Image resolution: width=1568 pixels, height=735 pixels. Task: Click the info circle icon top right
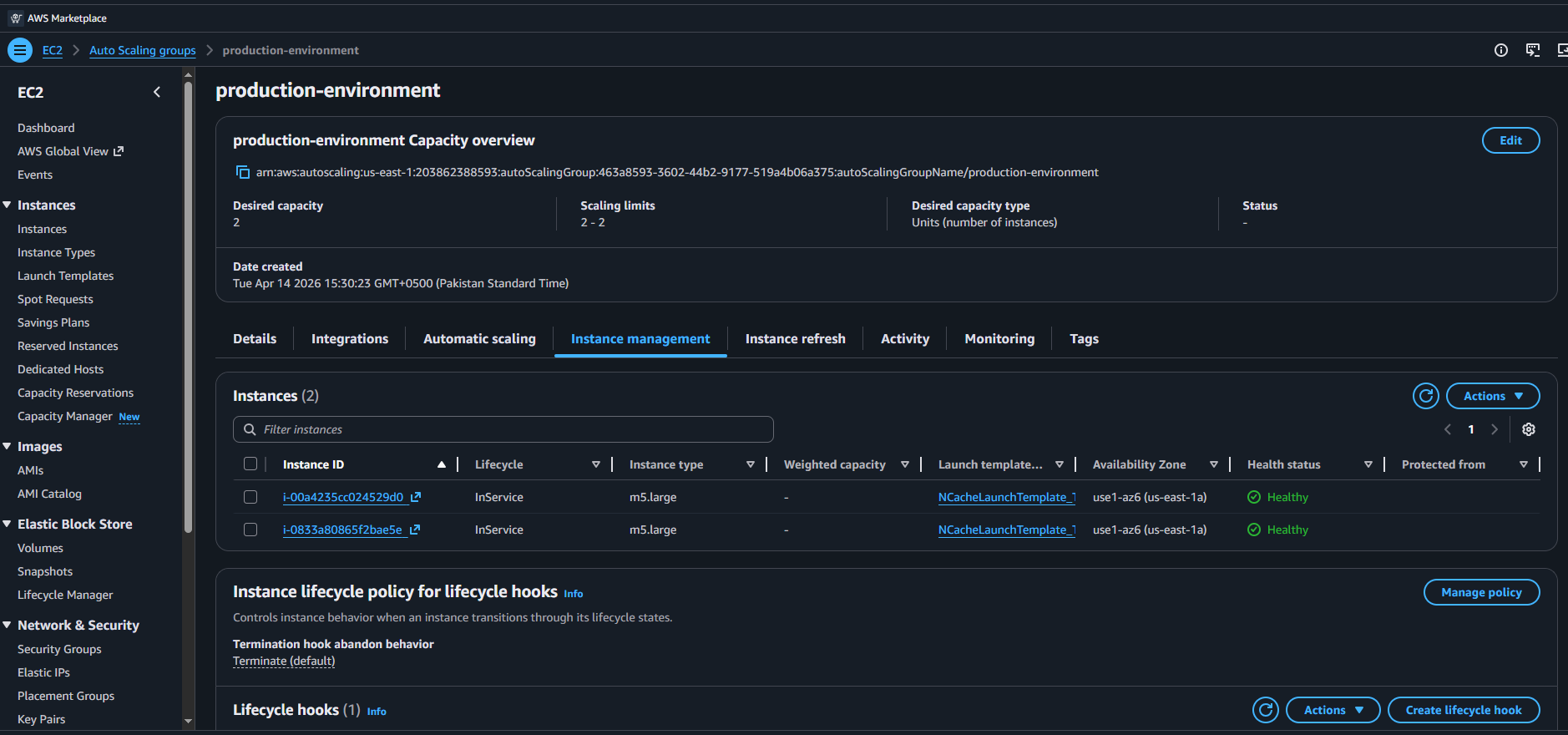[x=1501, y=50]
